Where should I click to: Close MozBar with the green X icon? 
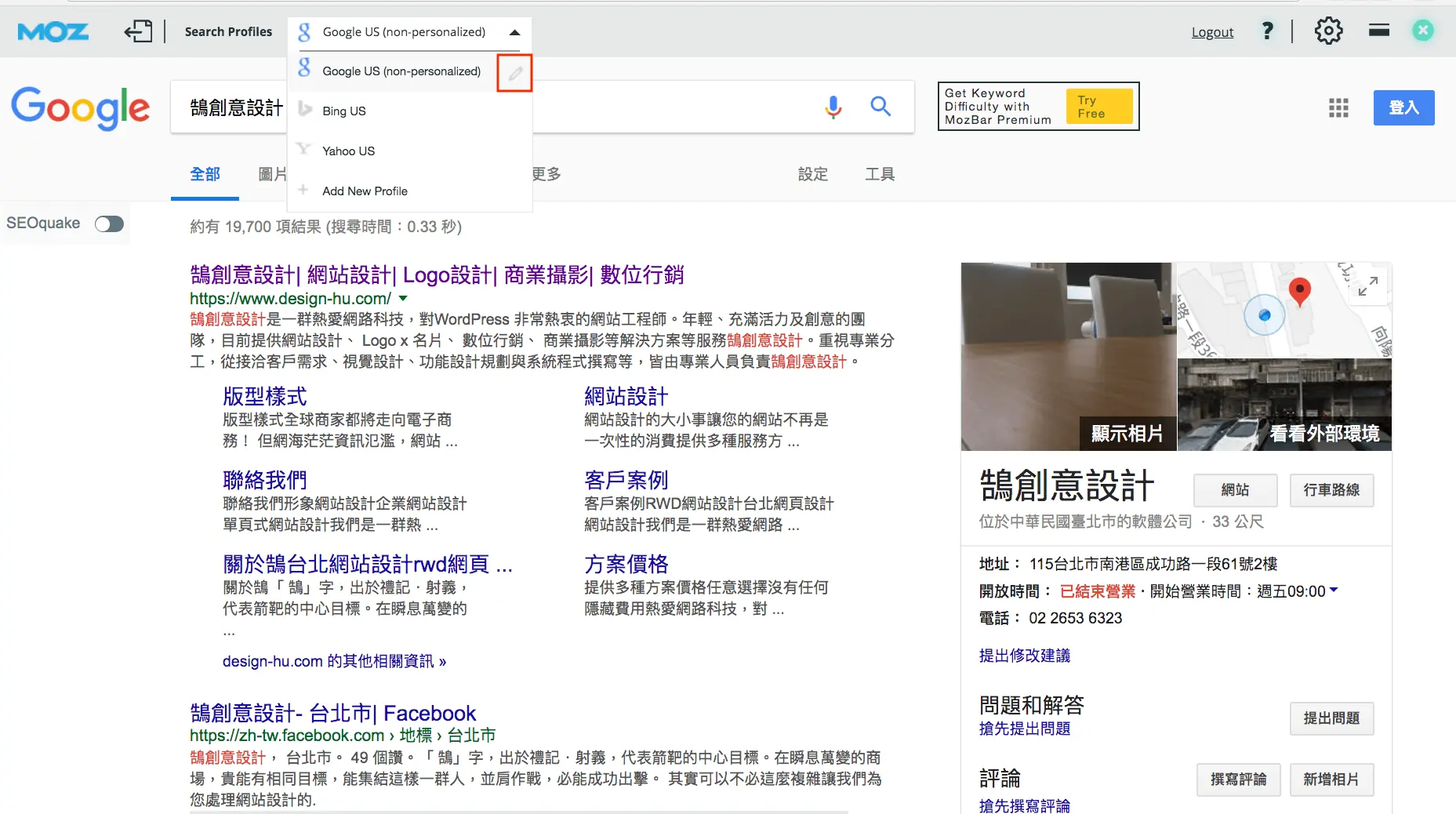click(1423, 31)
